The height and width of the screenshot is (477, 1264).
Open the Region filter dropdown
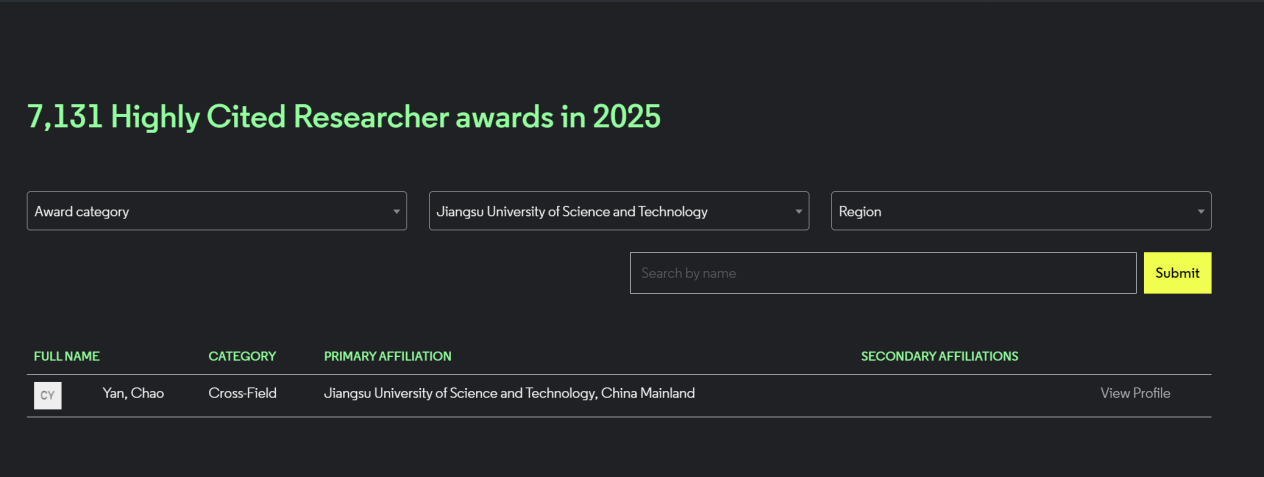(1020, 211)
